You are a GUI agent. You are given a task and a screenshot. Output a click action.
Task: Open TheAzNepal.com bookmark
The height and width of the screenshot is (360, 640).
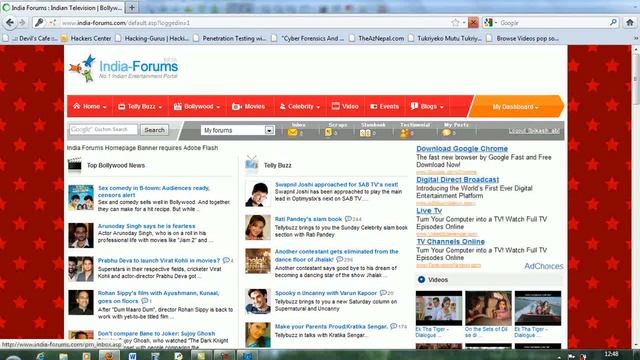[376, 38]
